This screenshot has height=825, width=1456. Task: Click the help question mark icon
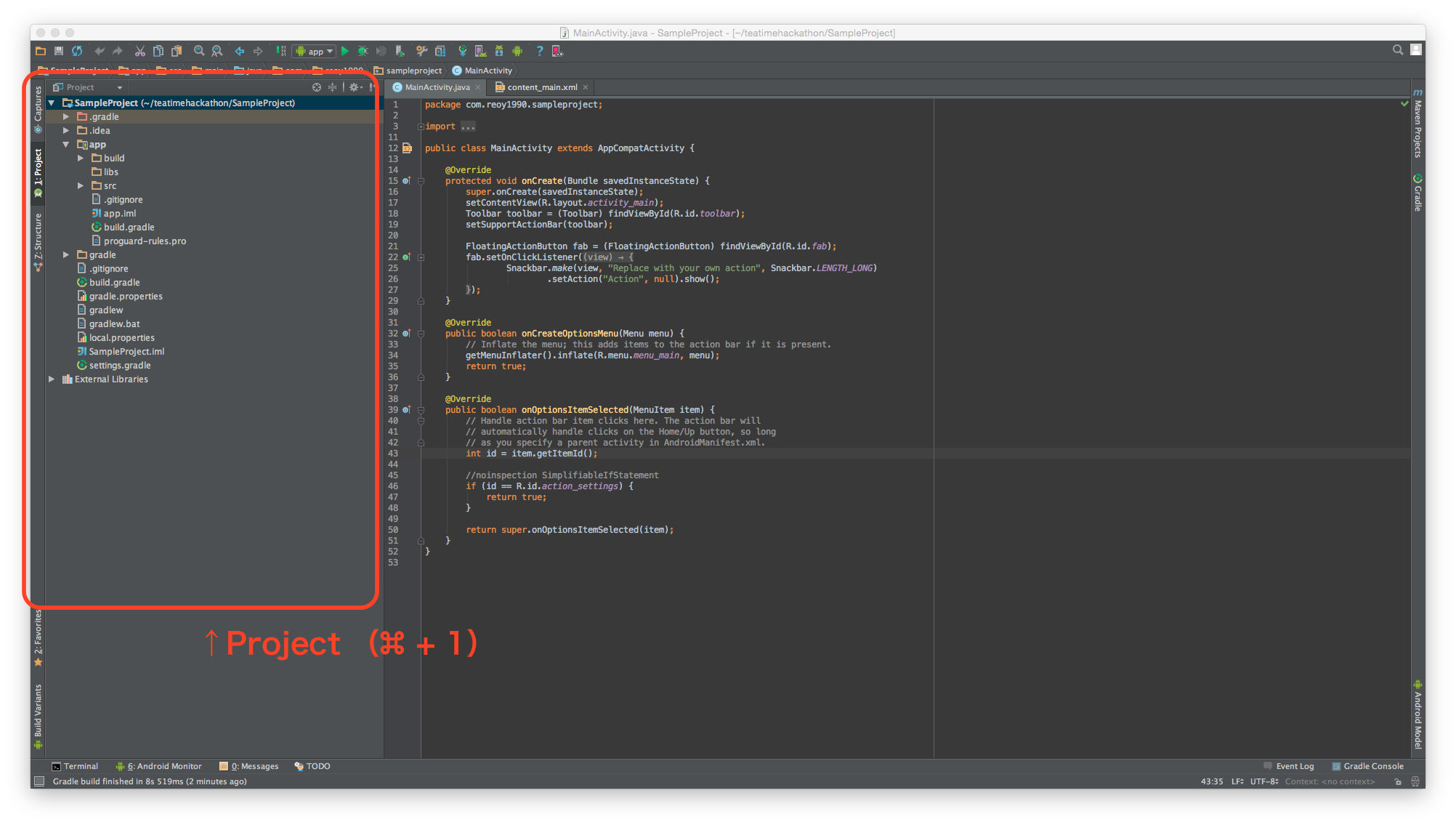[539, 51]
